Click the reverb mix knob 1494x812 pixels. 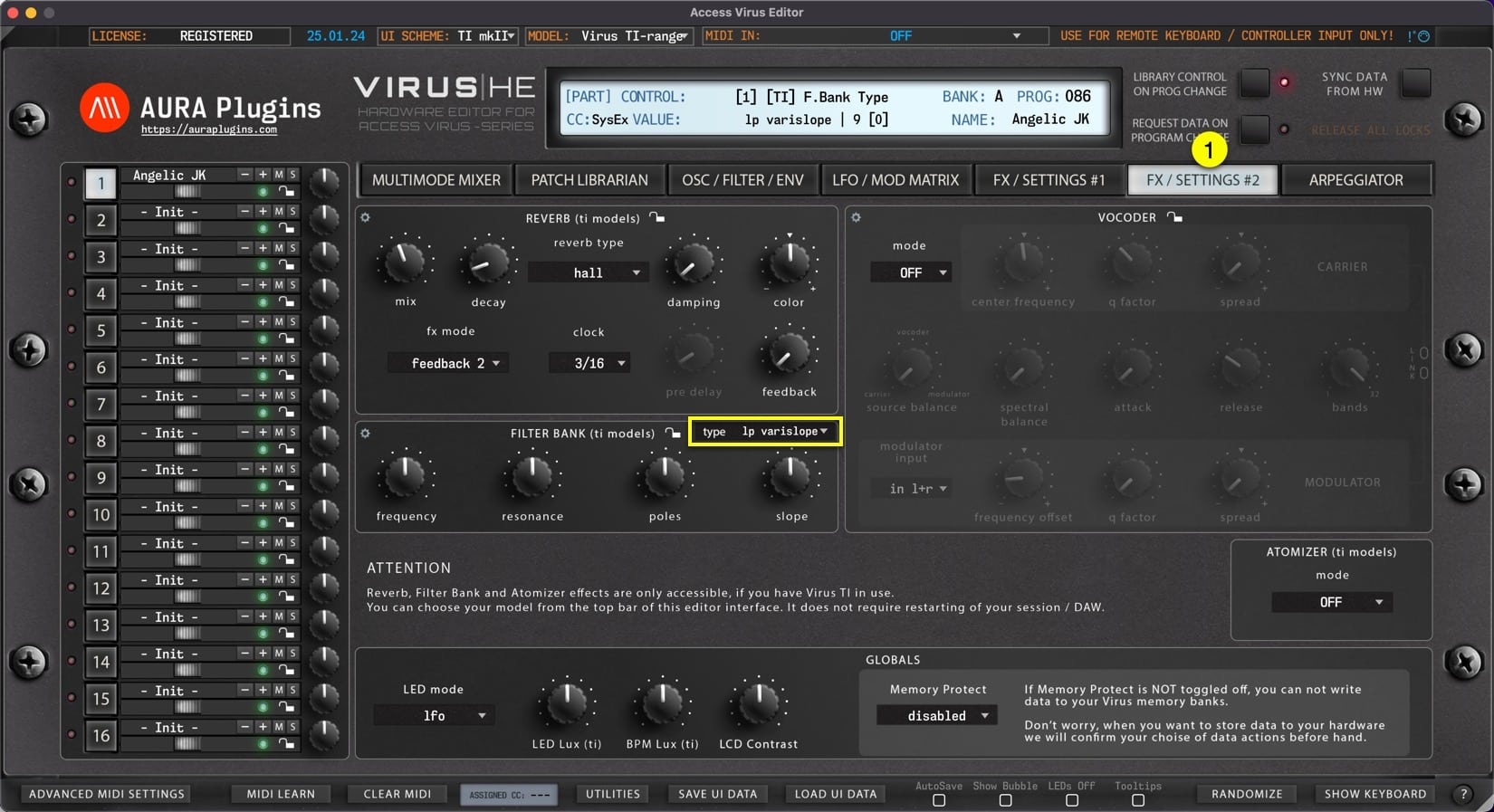pos(405,263)
